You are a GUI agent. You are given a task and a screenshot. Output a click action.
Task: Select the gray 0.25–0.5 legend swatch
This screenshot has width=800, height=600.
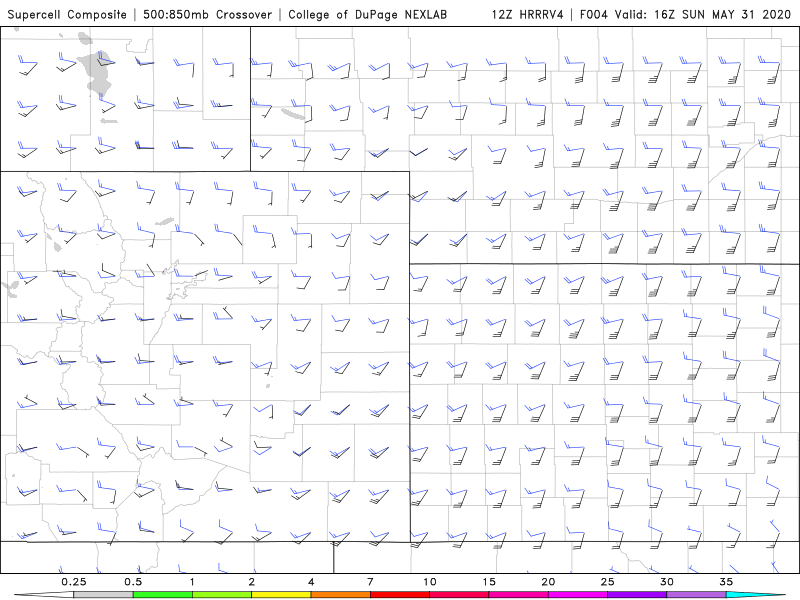pyautogui.click(x=103, y=595)
